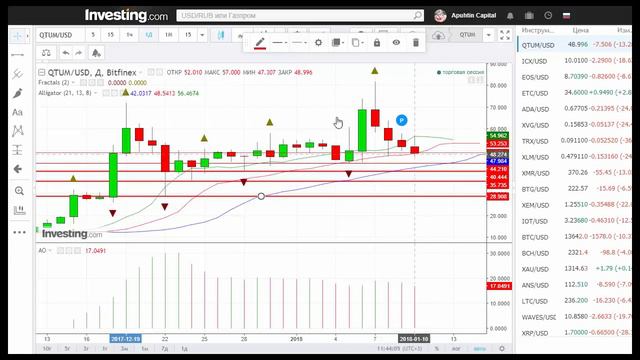Set the 7д date range

point(164,349)
